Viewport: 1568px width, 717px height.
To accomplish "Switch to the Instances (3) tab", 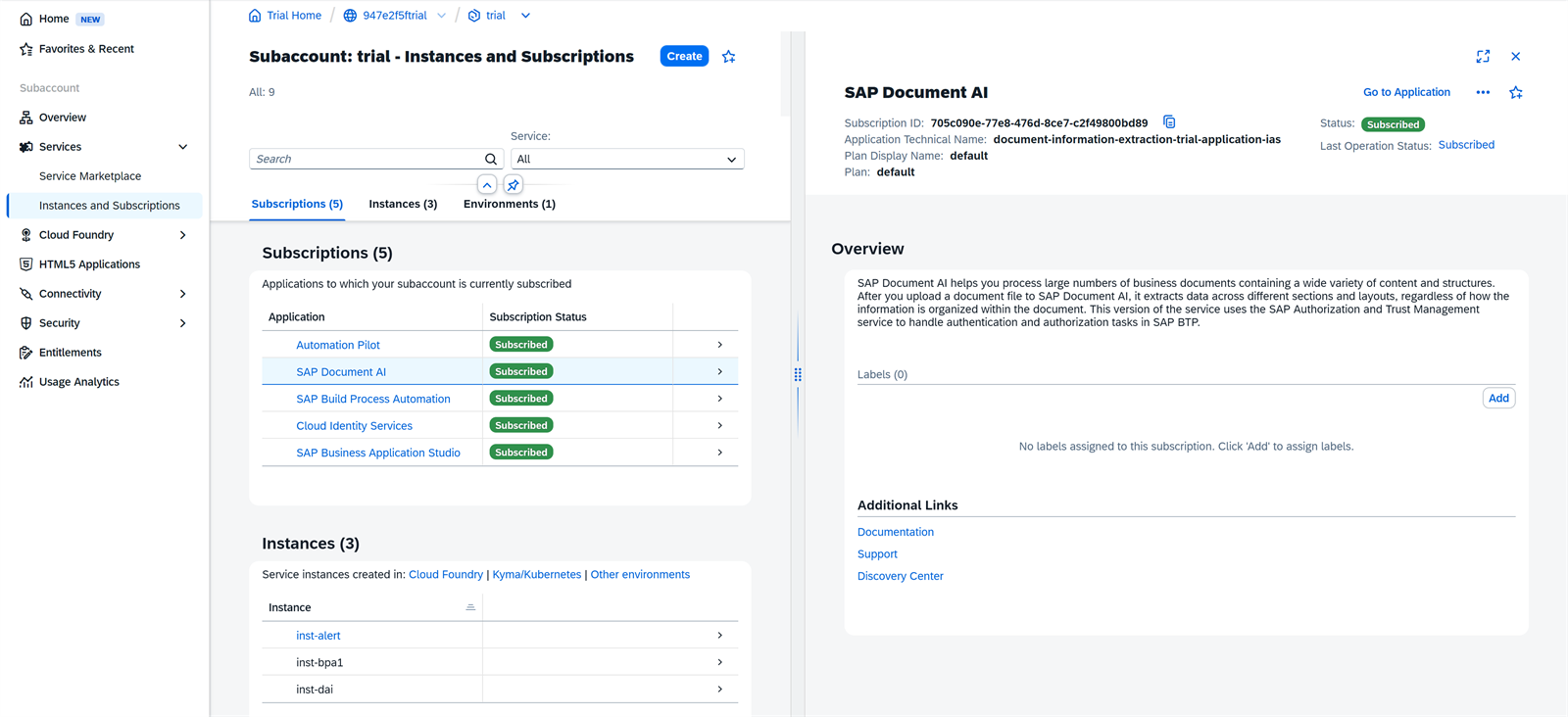I will tap(403, 204).
